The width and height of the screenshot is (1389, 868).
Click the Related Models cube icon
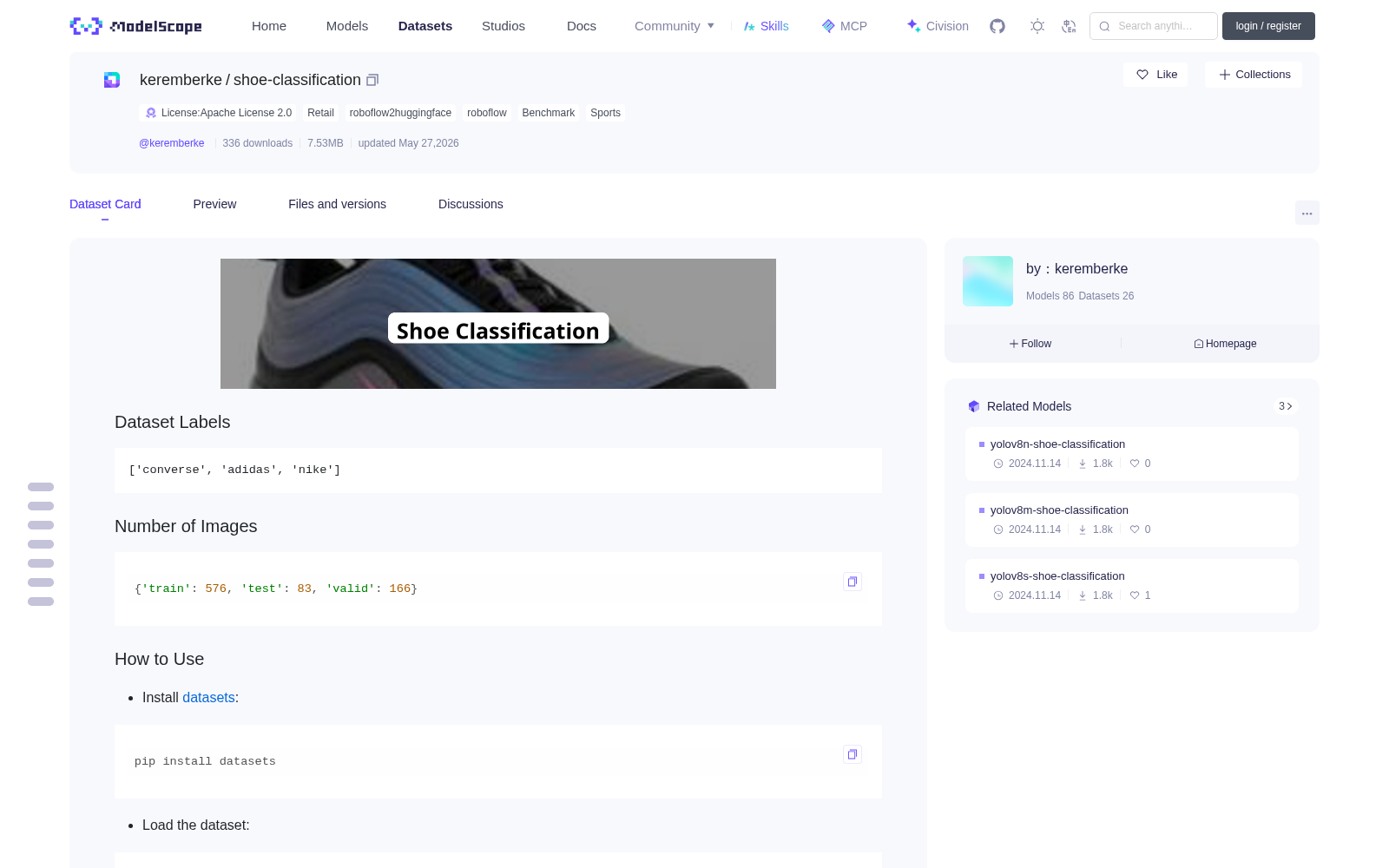(x=974, y=406)
